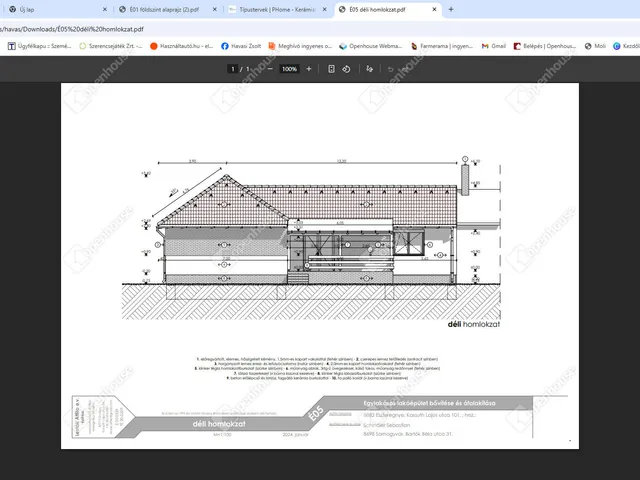Open the Gmail bookmark

click(494, 46)
